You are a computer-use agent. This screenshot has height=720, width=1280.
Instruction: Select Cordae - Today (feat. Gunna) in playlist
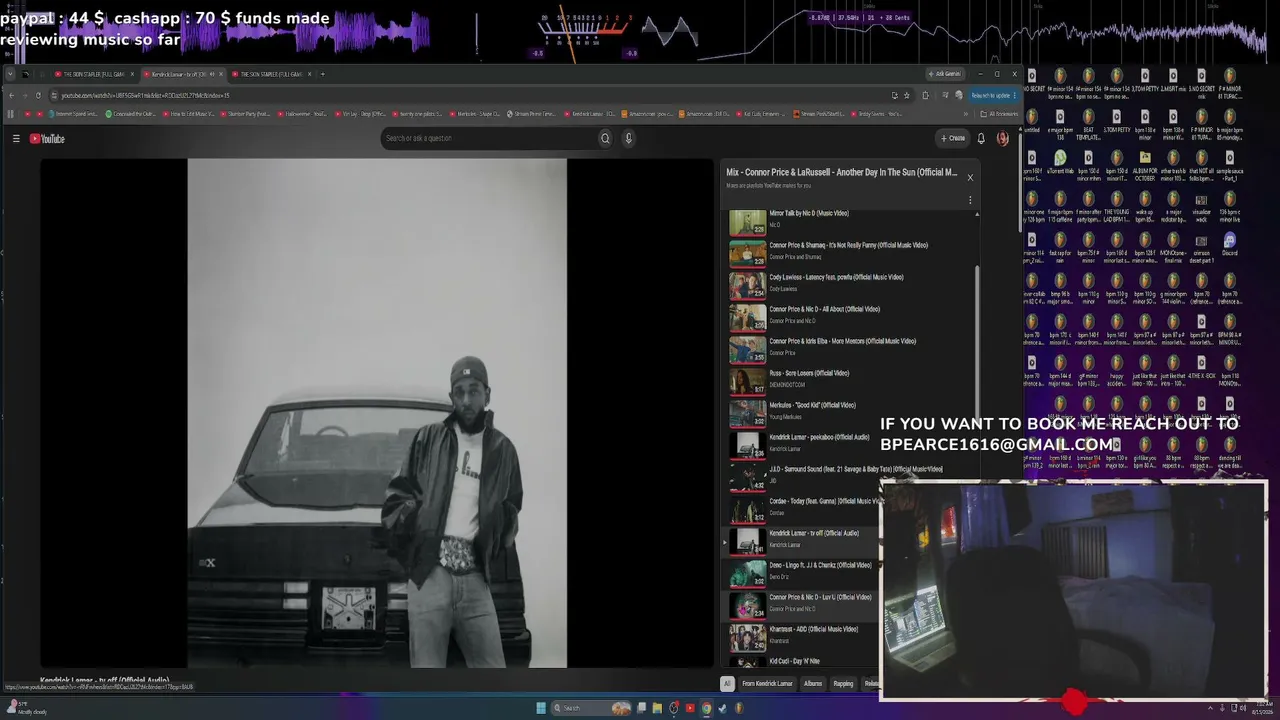(801, 509)
